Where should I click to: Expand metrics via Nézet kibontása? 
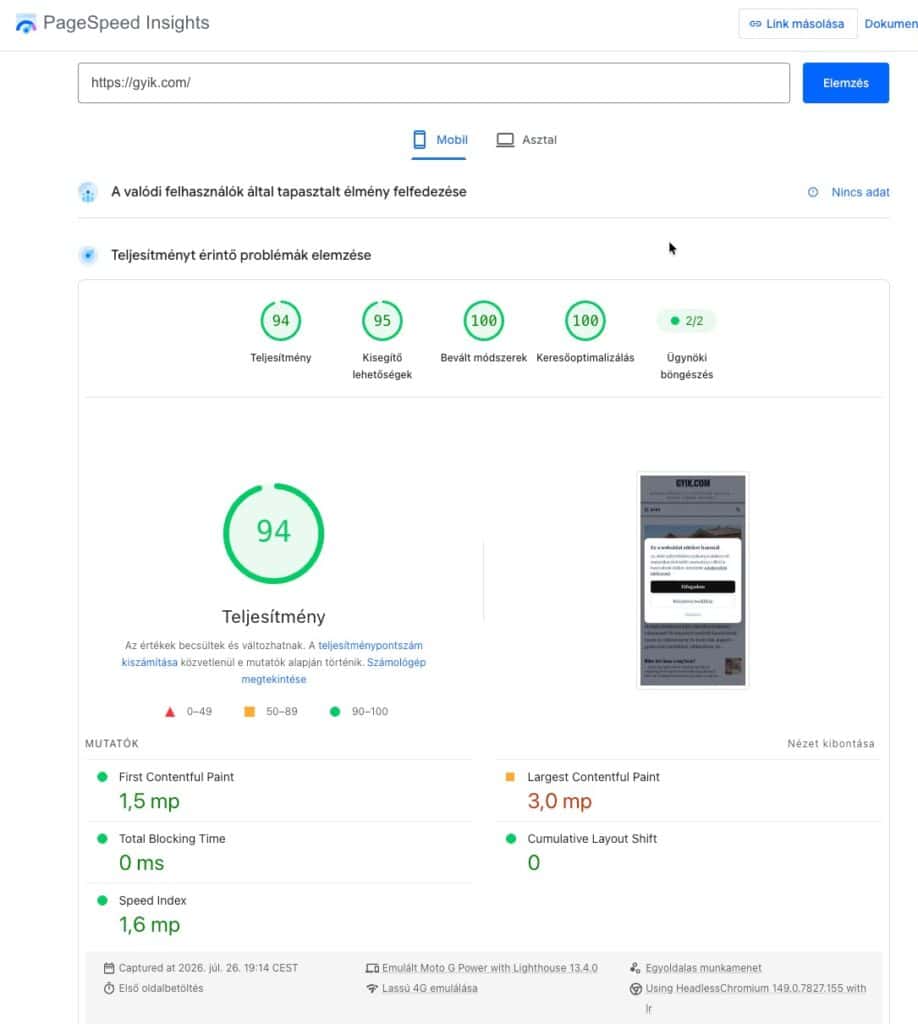[831, 744]
